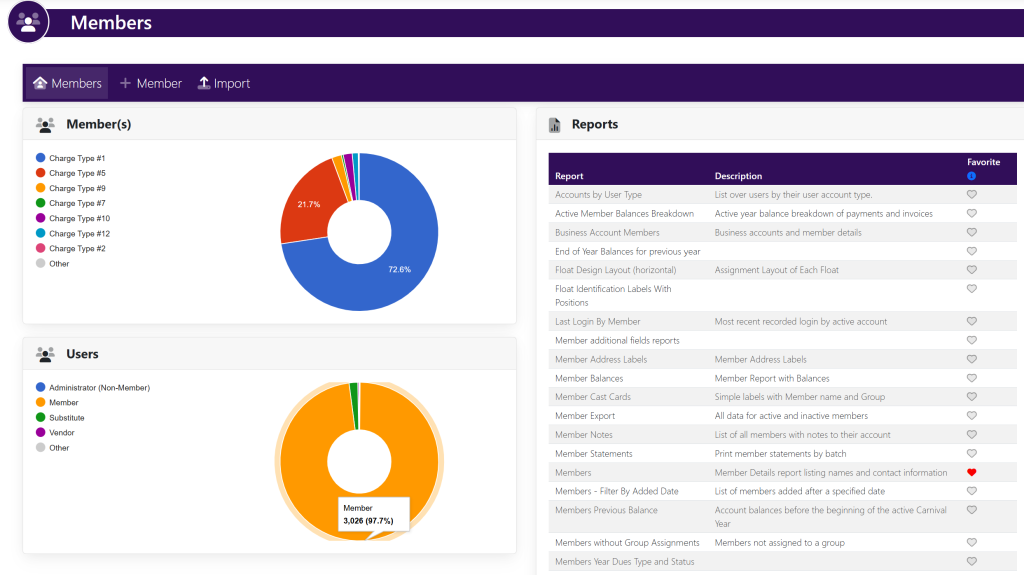The height and width of the screenshot is (575, 1024).
Task: Click the Import upload icon
Action: 204,83
